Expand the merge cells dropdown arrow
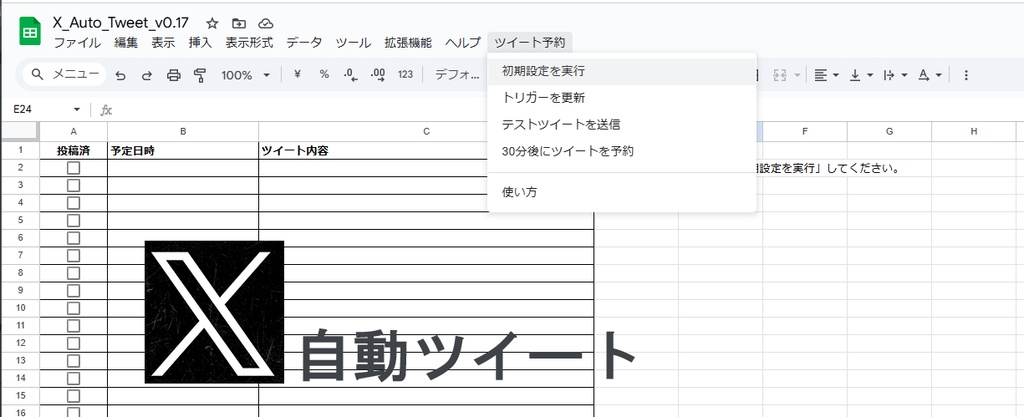This screenshot has width=1024, height=417. coord(797,75)
